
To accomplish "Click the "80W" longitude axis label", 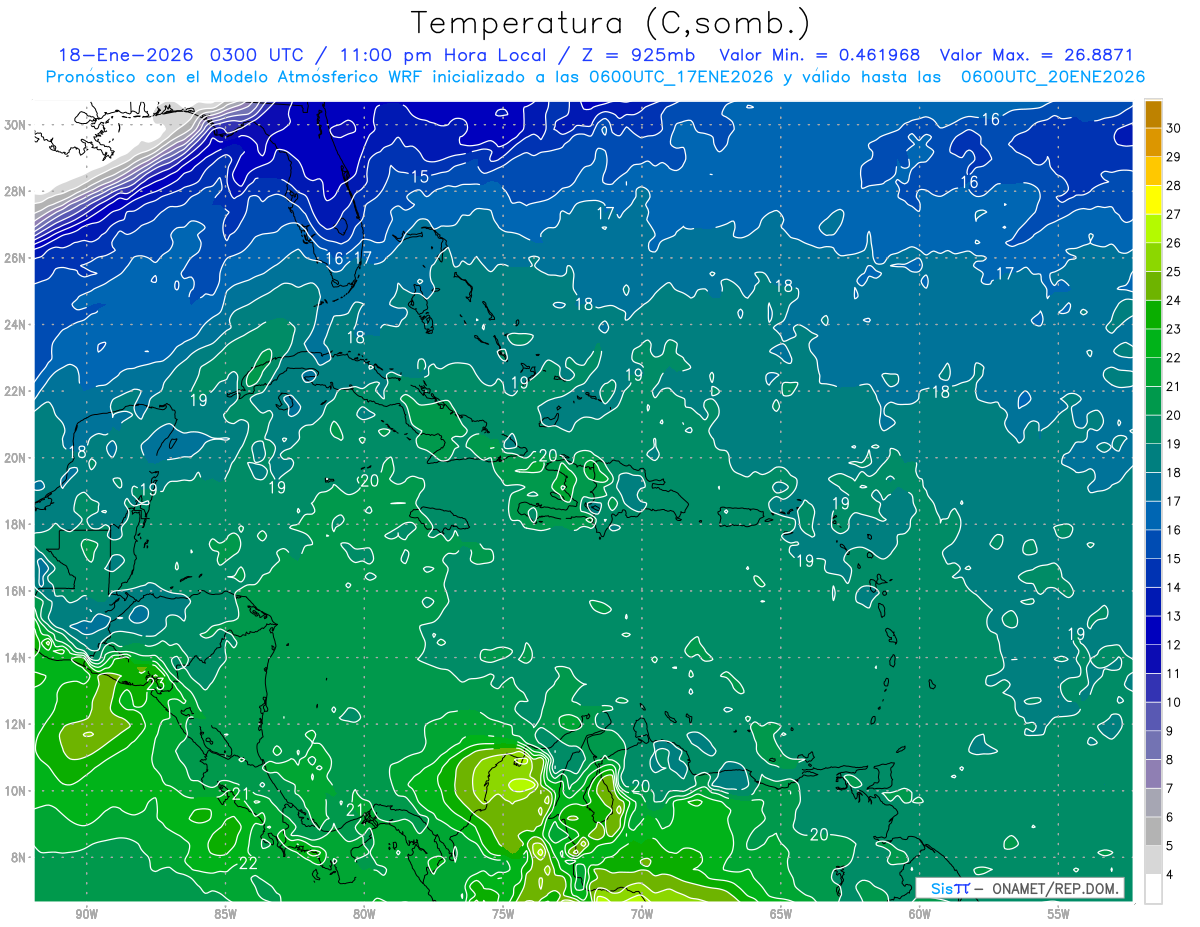I will (364, 914).
